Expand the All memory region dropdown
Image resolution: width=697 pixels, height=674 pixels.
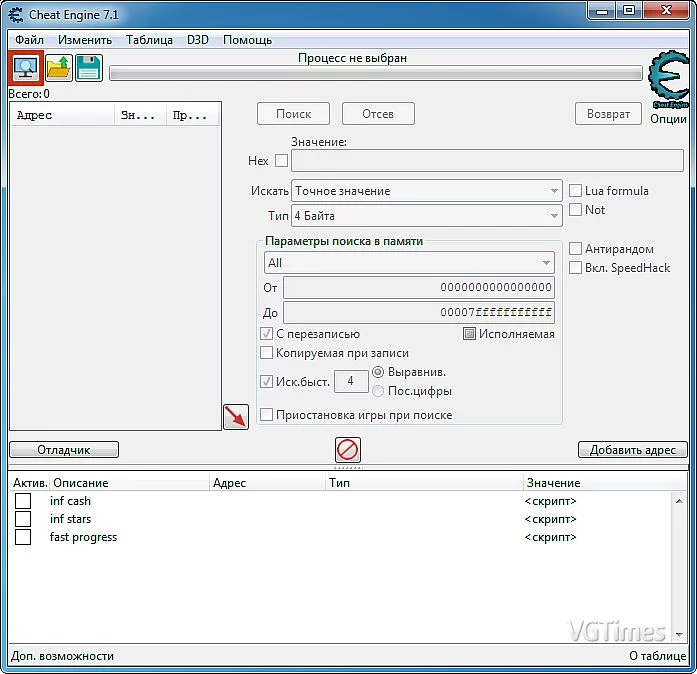click(409, 263)
